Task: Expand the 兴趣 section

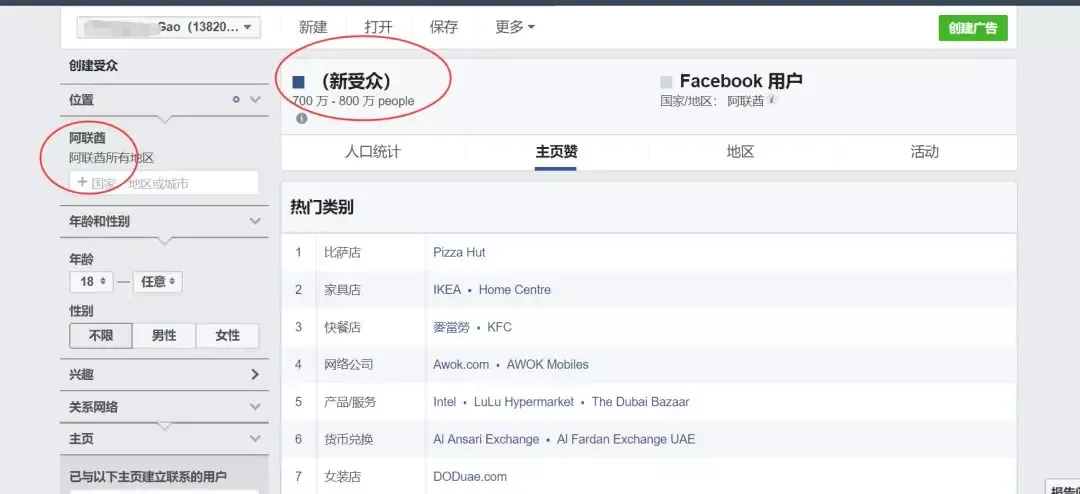Action: pos(256,375)
